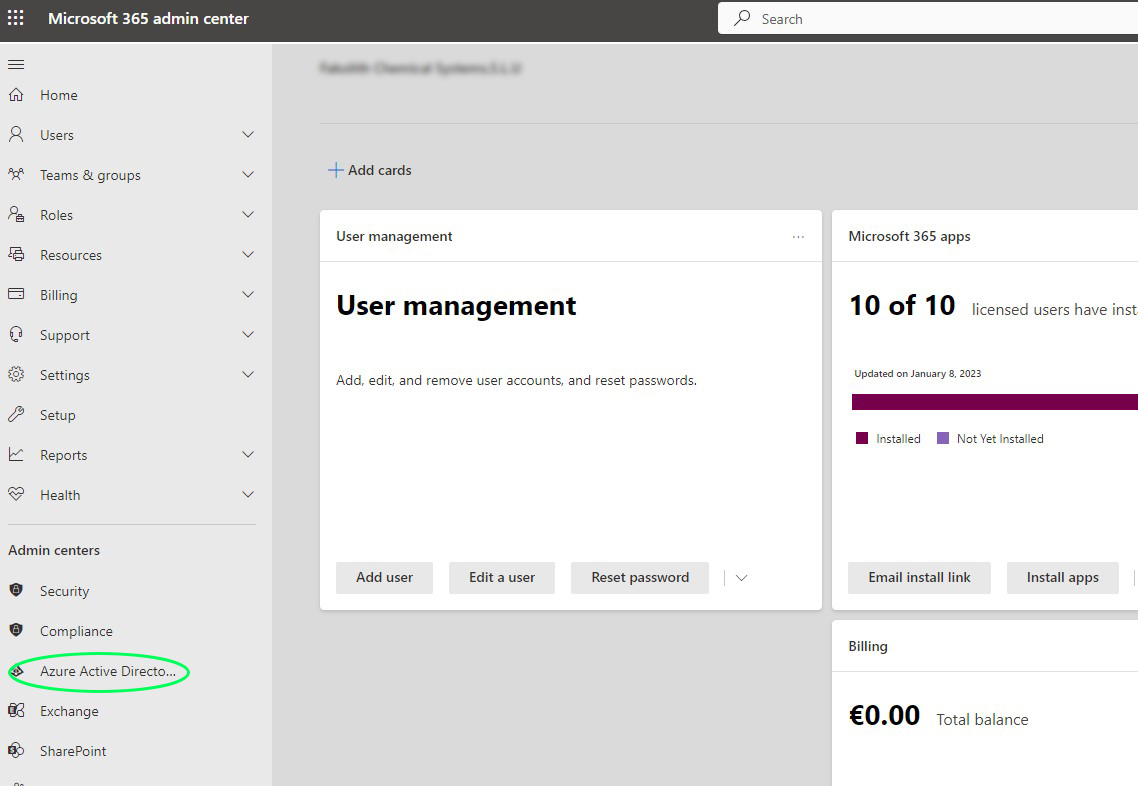Click the plus icon beside Add cards
Viewport: 1138px width, 786px height.
(335, 170)
